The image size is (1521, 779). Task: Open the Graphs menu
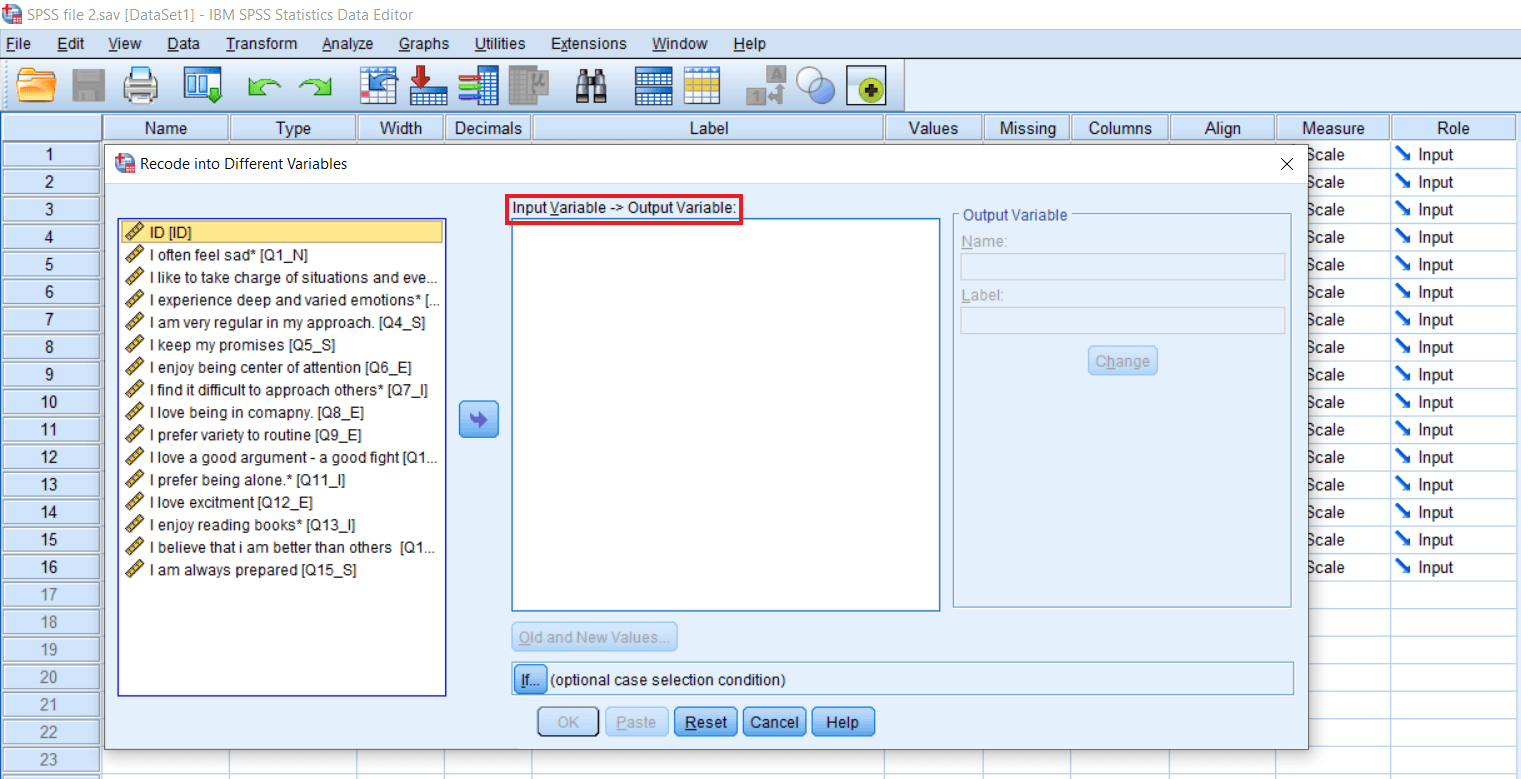pyautogui.click(x=424, y=44)
